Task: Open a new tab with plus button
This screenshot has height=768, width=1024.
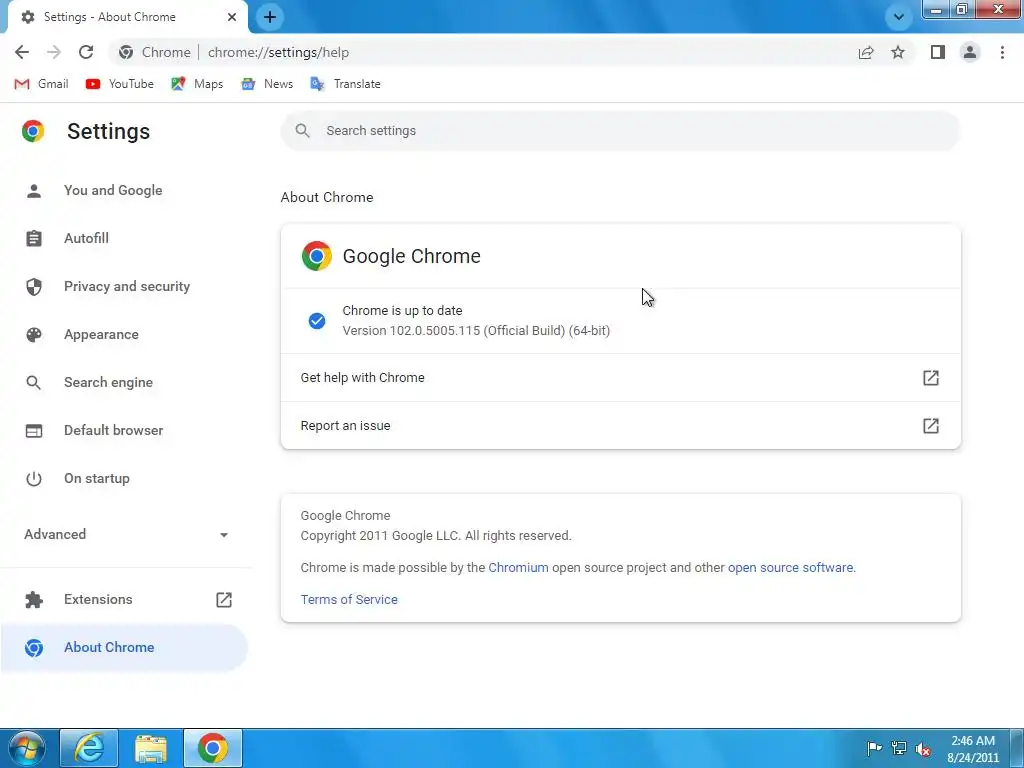Action: click(270, 17)
